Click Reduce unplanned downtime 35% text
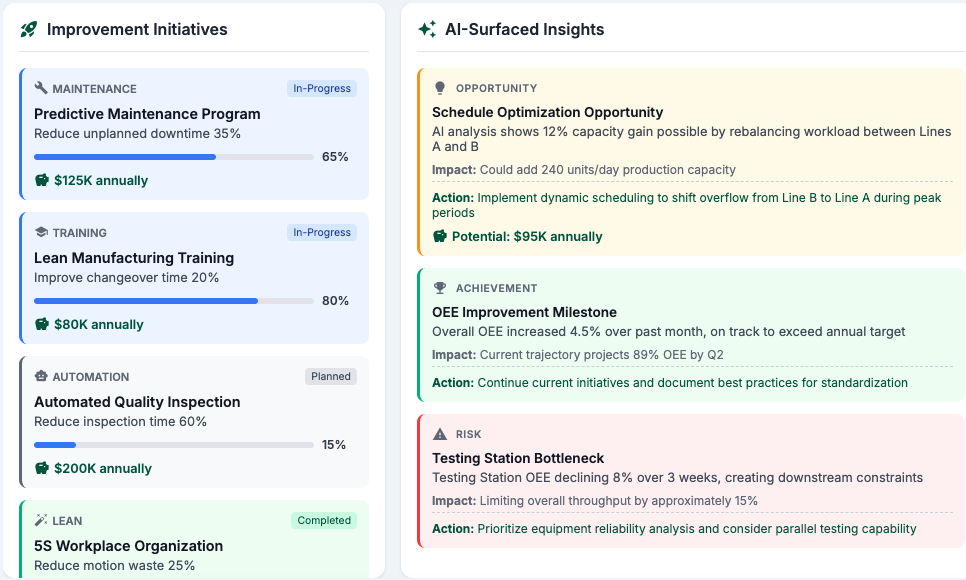Screen dimensions: 966x580 point(137,134)
